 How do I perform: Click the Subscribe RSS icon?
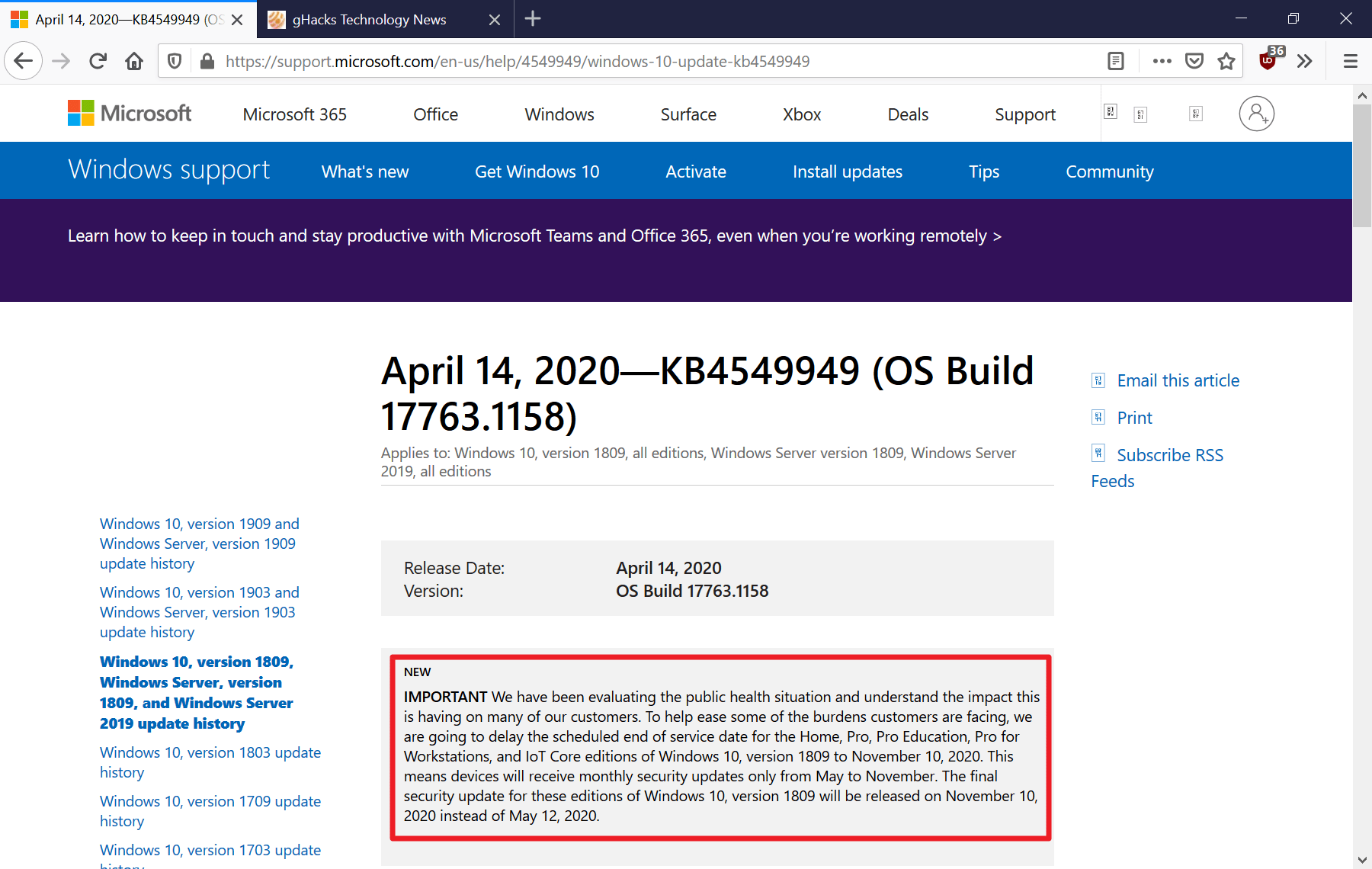[x=1098, y=453]
